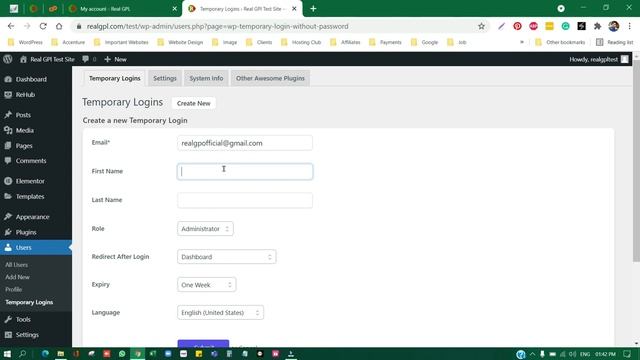Open Redirect After Login dropdown

pos(227,257)
